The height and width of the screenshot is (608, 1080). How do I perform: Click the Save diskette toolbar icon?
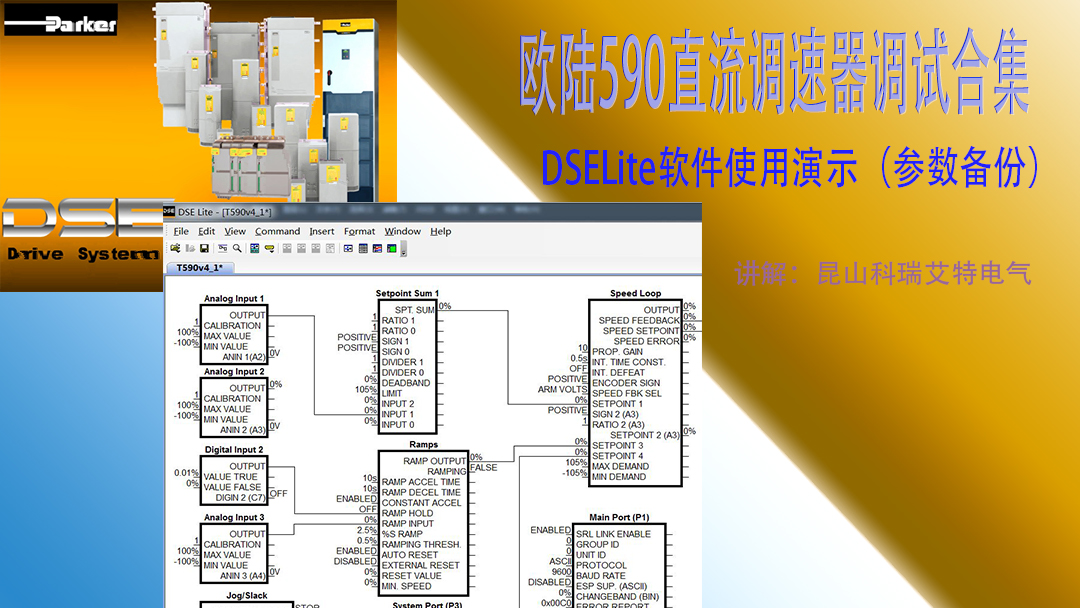(x=205, y=248)
